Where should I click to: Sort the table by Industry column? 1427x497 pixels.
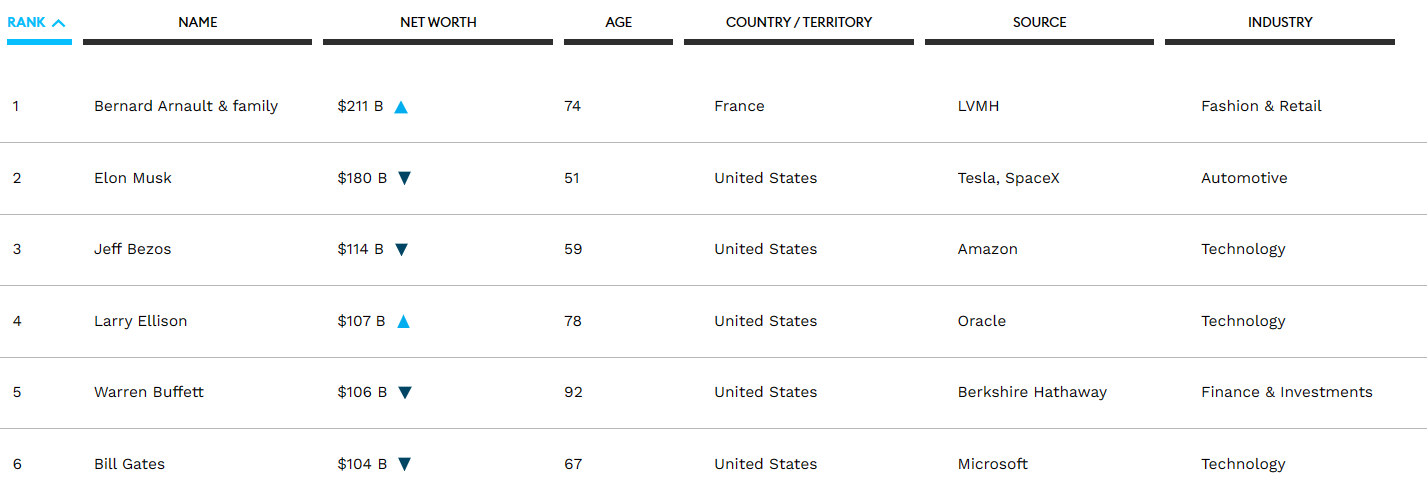click(x=1279, y=22)
